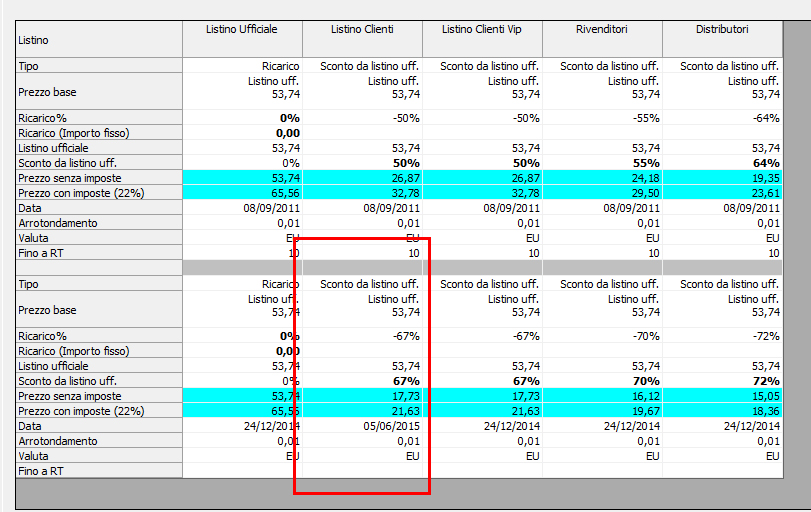Click the 08/09/2011 date under Distributori
811x512 pixels.
[722, 208]
